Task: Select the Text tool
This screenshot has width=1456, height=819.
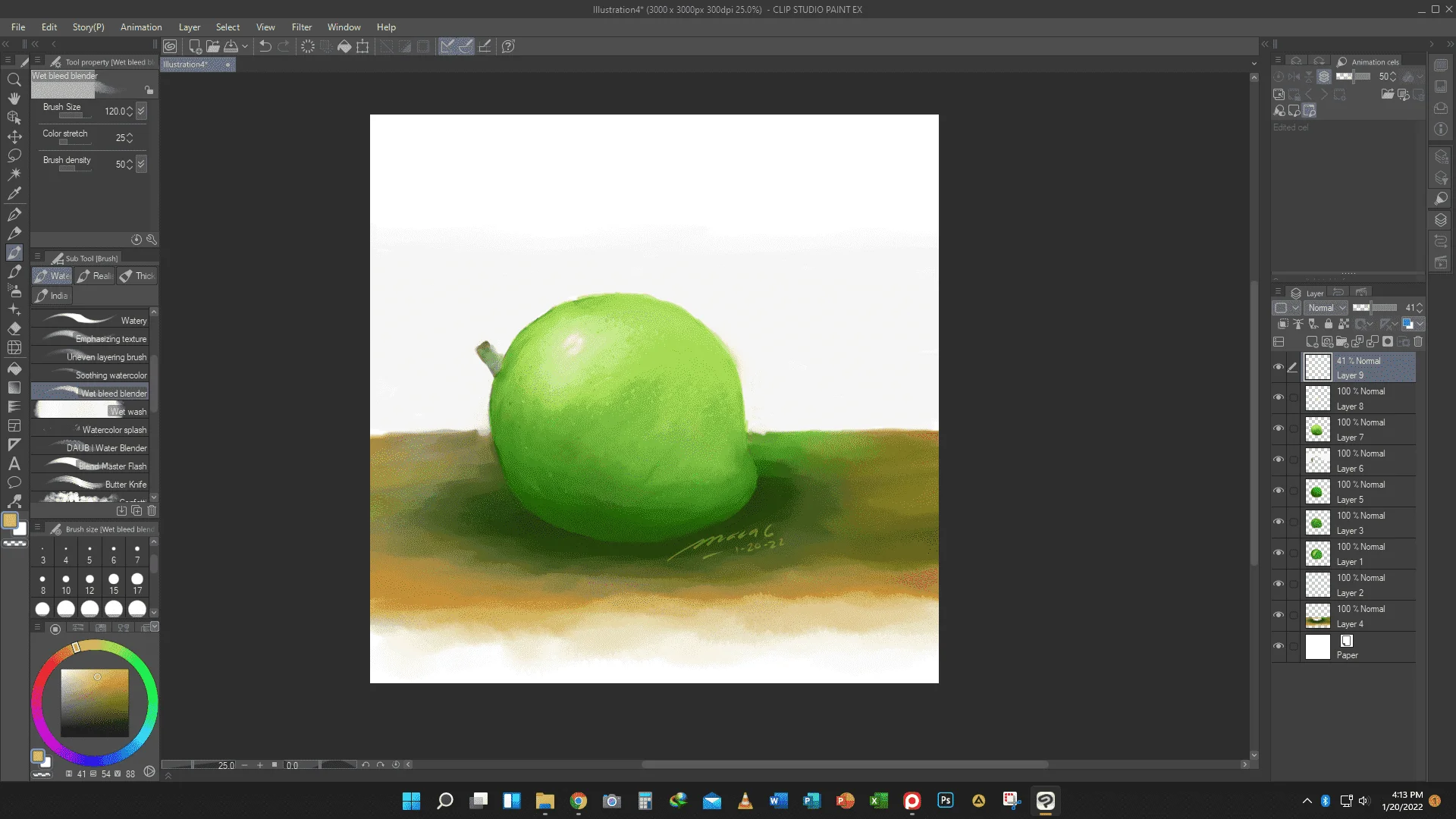Action: (14, 463)
